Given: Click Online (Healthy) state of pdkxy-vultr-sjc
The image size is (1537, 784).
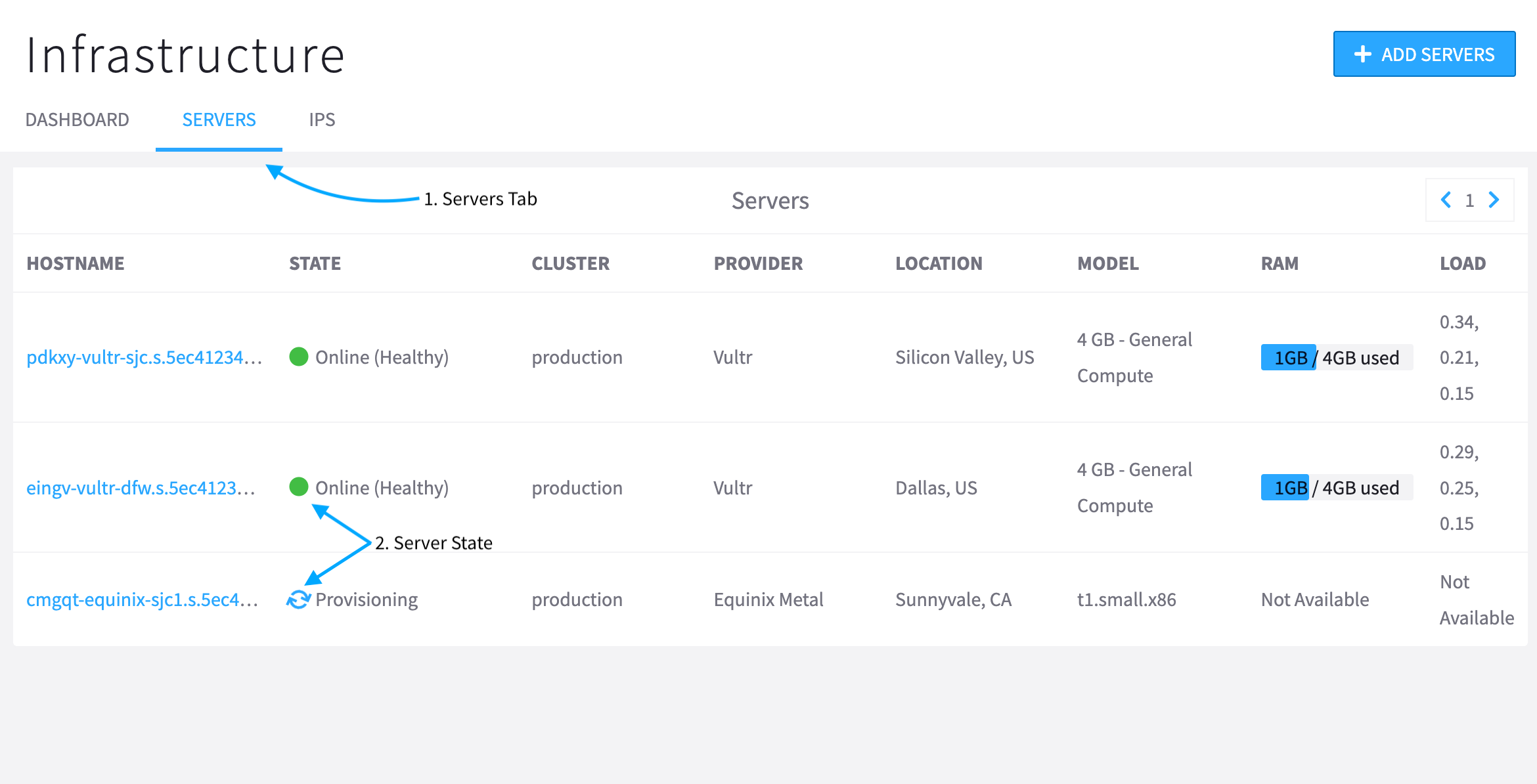Looking at the screenshot, I should [382, 357].
